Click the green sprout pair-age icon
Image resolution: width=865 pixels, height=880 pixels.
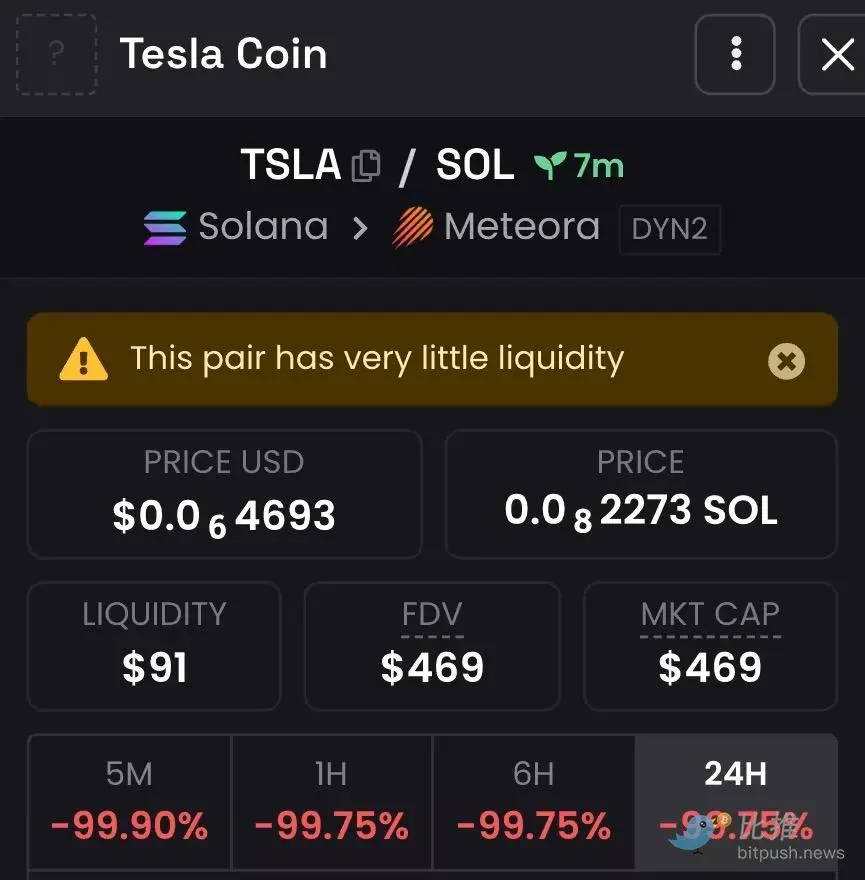tap(550, 165)
